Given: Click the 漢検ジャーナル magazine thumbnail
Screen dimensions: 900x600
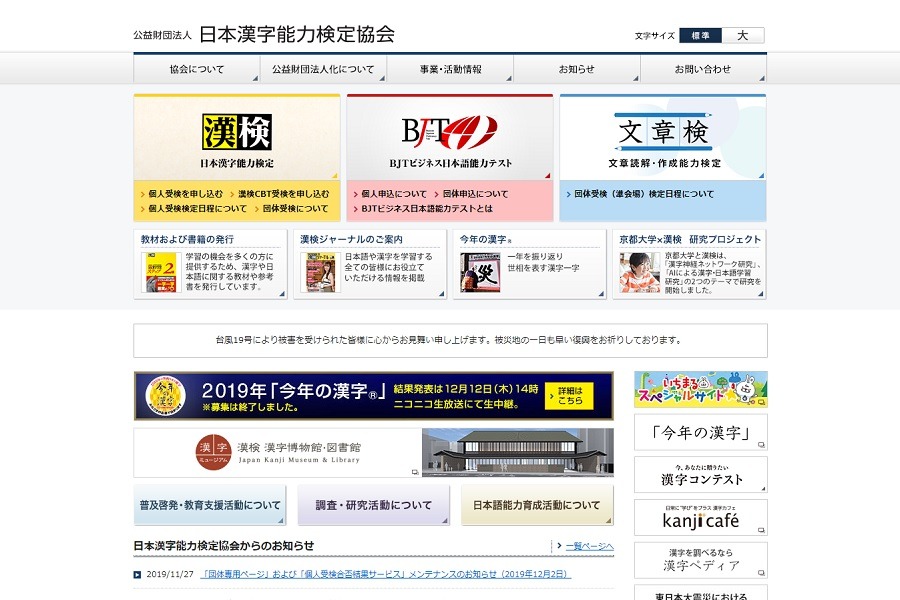Looking at the screenshot, I should (x=321, y=271).
